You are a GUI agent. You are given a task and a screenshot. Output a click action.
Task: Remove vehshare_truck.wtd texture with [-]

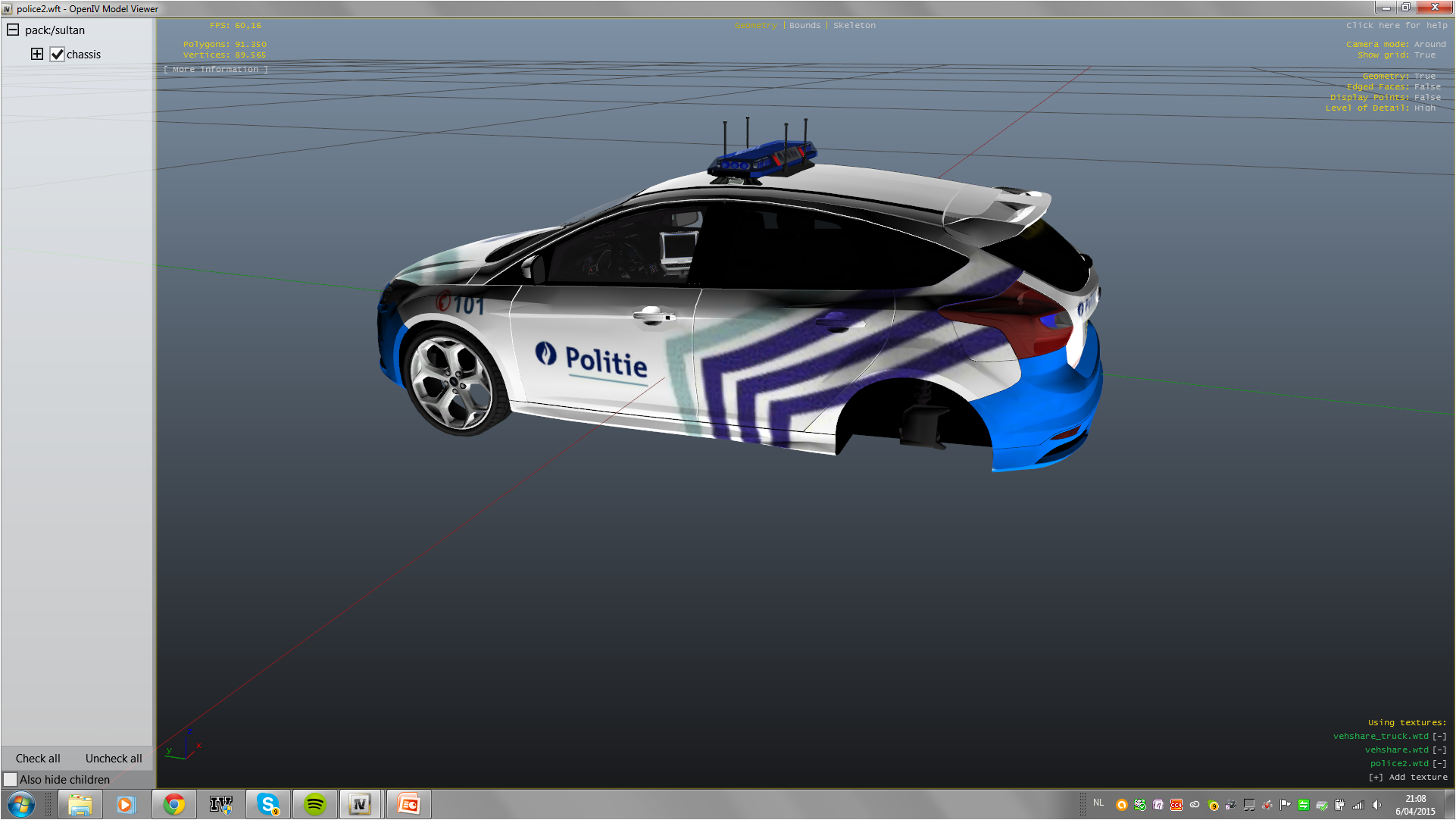pos(1439,736)
